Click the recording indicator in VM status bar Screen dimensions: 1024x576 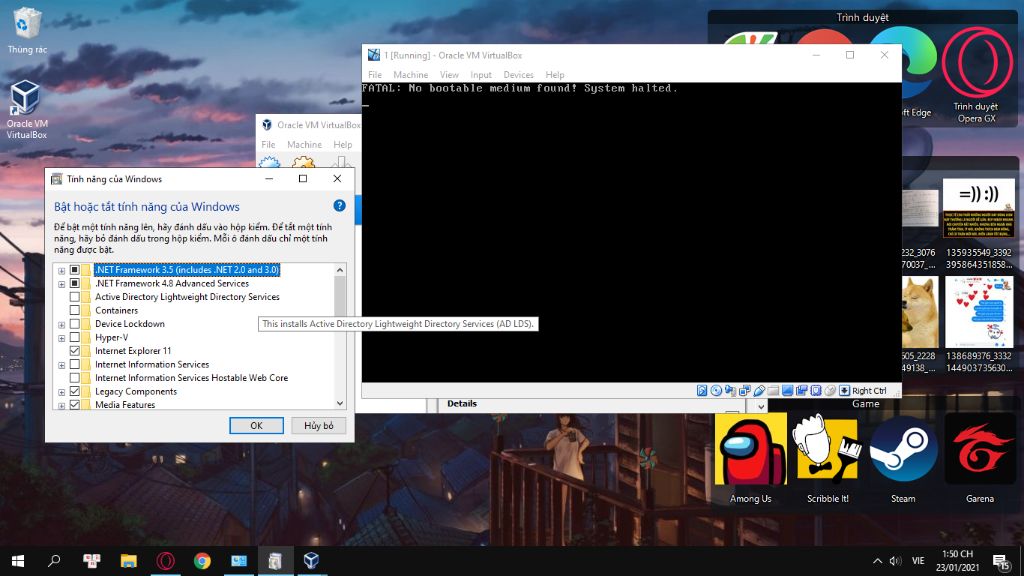pyautogui.click(x=802, y=391)
